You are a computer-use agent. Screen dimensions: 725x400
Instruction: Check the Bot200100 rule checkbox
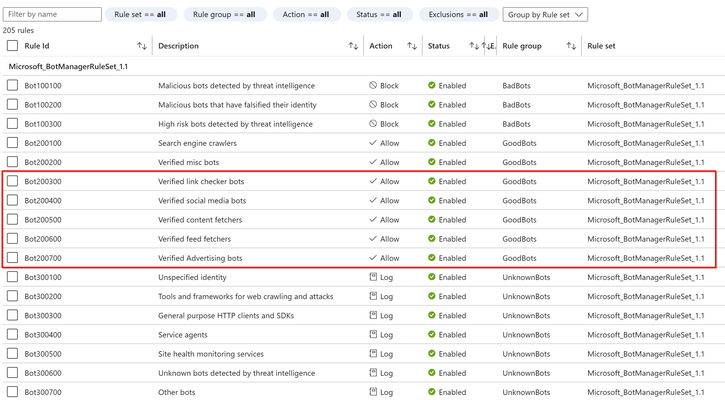point(12,142)
